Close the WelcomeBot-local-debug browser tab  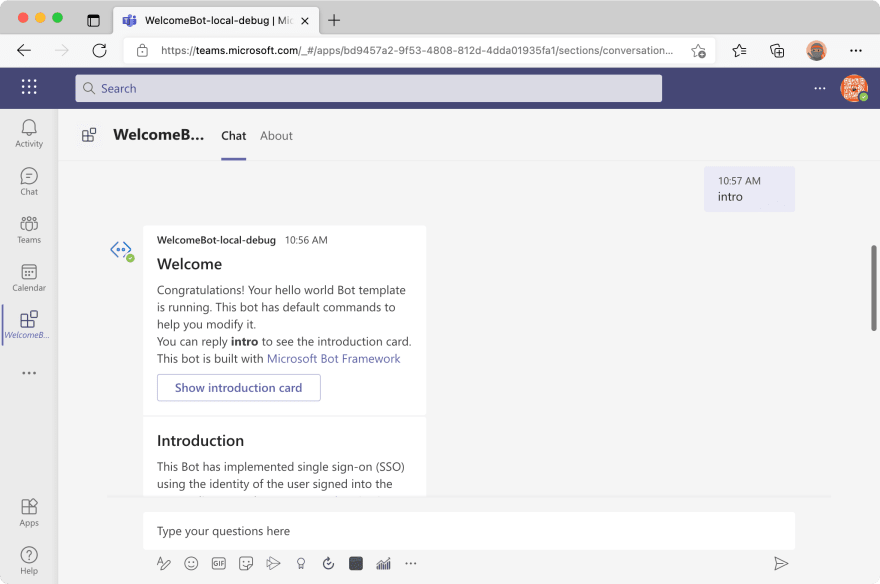(x=305, y=21)
